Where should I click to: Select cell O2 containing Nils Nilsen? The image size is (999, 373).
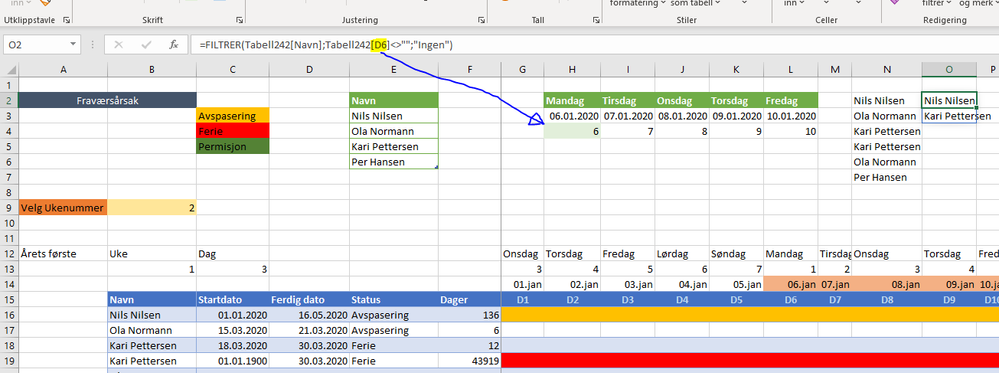pyautogui.click(x=949, y=100)
